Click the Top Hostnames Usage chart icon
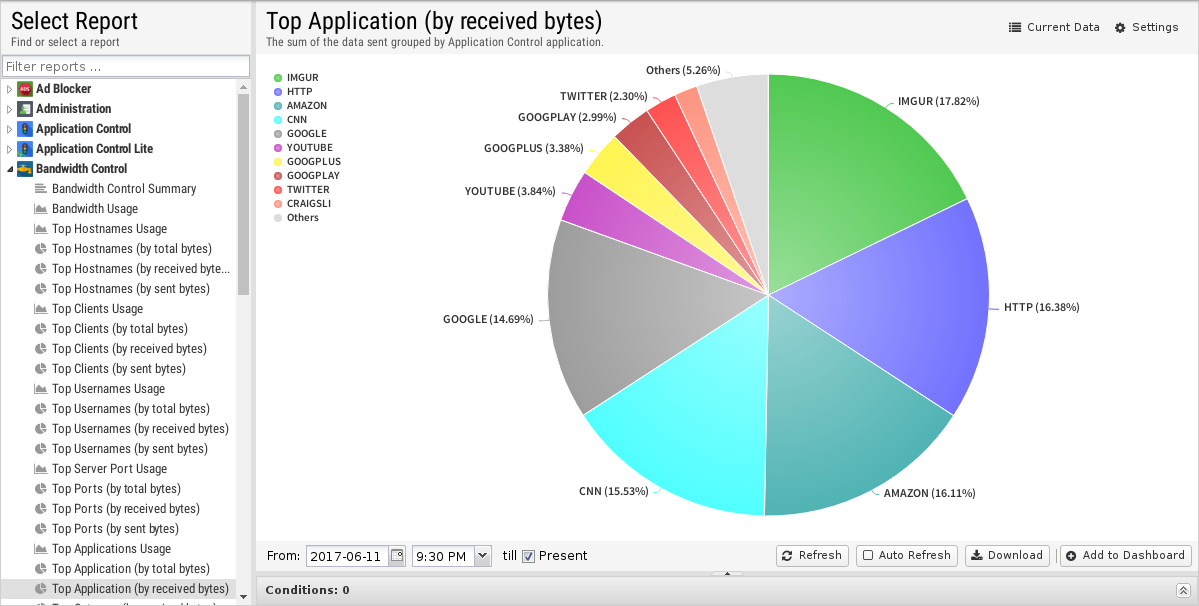Image resolution: width=1199 pixels, height=606 pixels. [41, 228]
